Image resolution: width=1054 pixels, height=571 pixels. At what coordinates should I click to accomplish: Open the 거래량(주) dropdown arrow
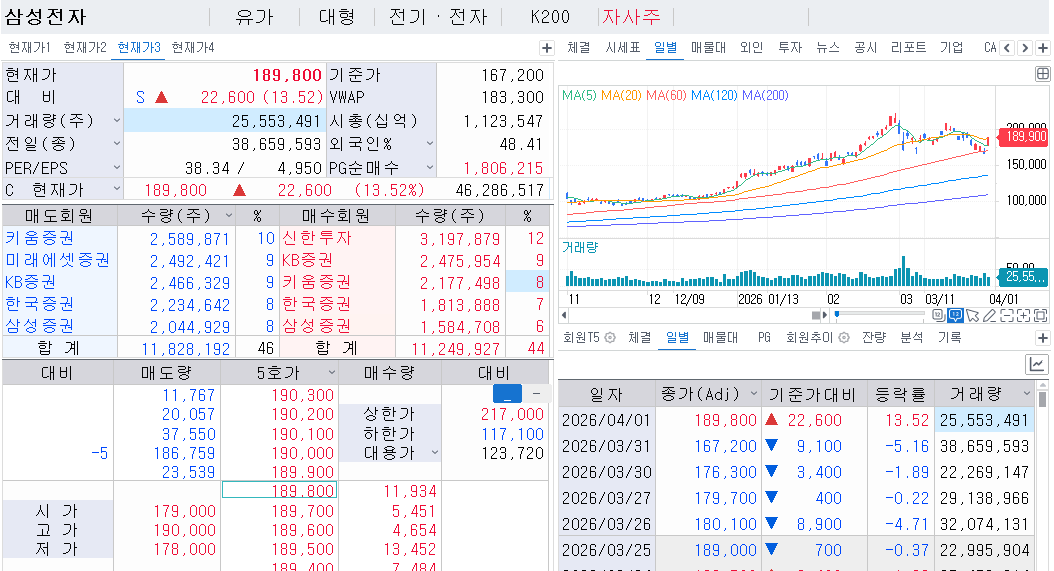coord(117,121)
